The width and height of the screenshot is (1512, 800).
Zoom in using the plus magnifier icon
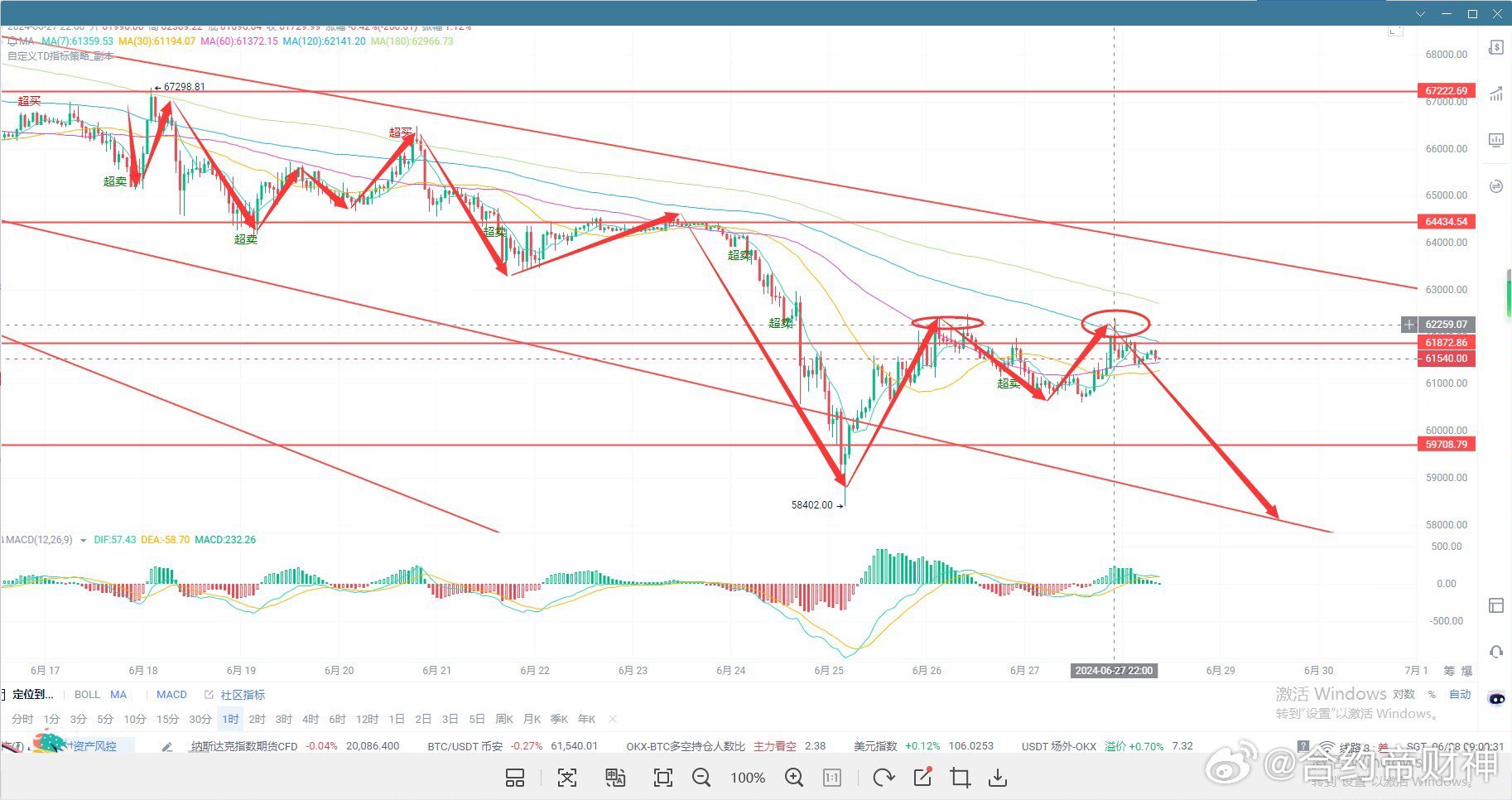point(794,778)
